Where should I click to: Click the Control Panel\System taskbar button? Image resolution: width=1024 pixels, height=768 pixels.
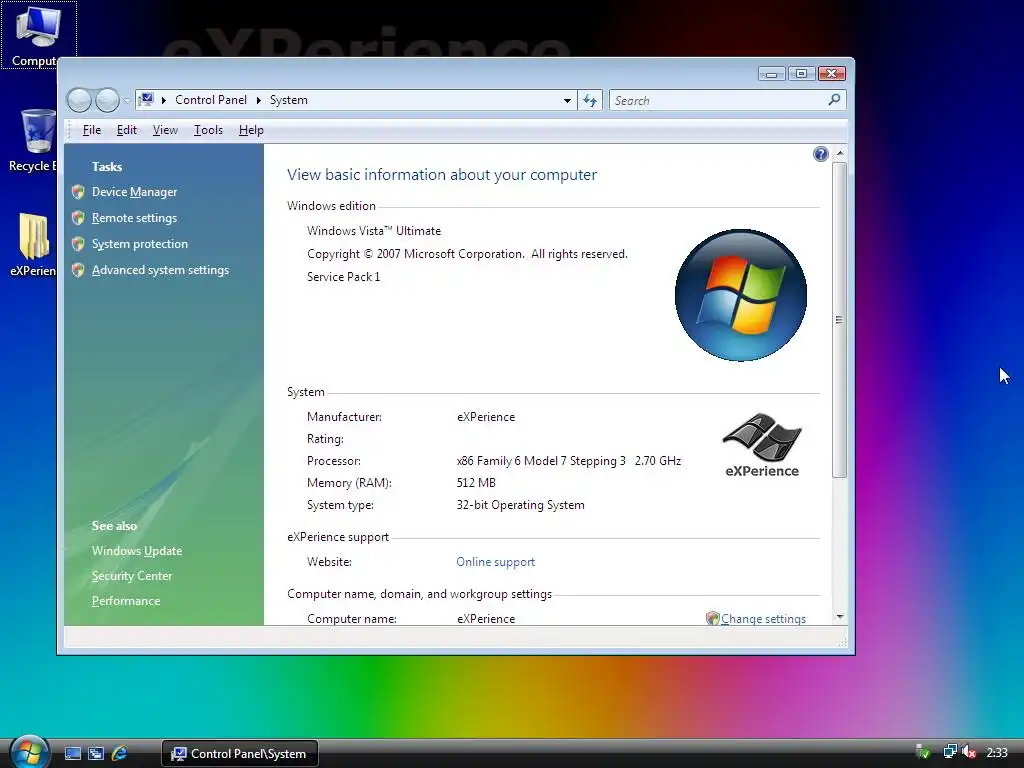pyautogui.click(x=240, y=754)
